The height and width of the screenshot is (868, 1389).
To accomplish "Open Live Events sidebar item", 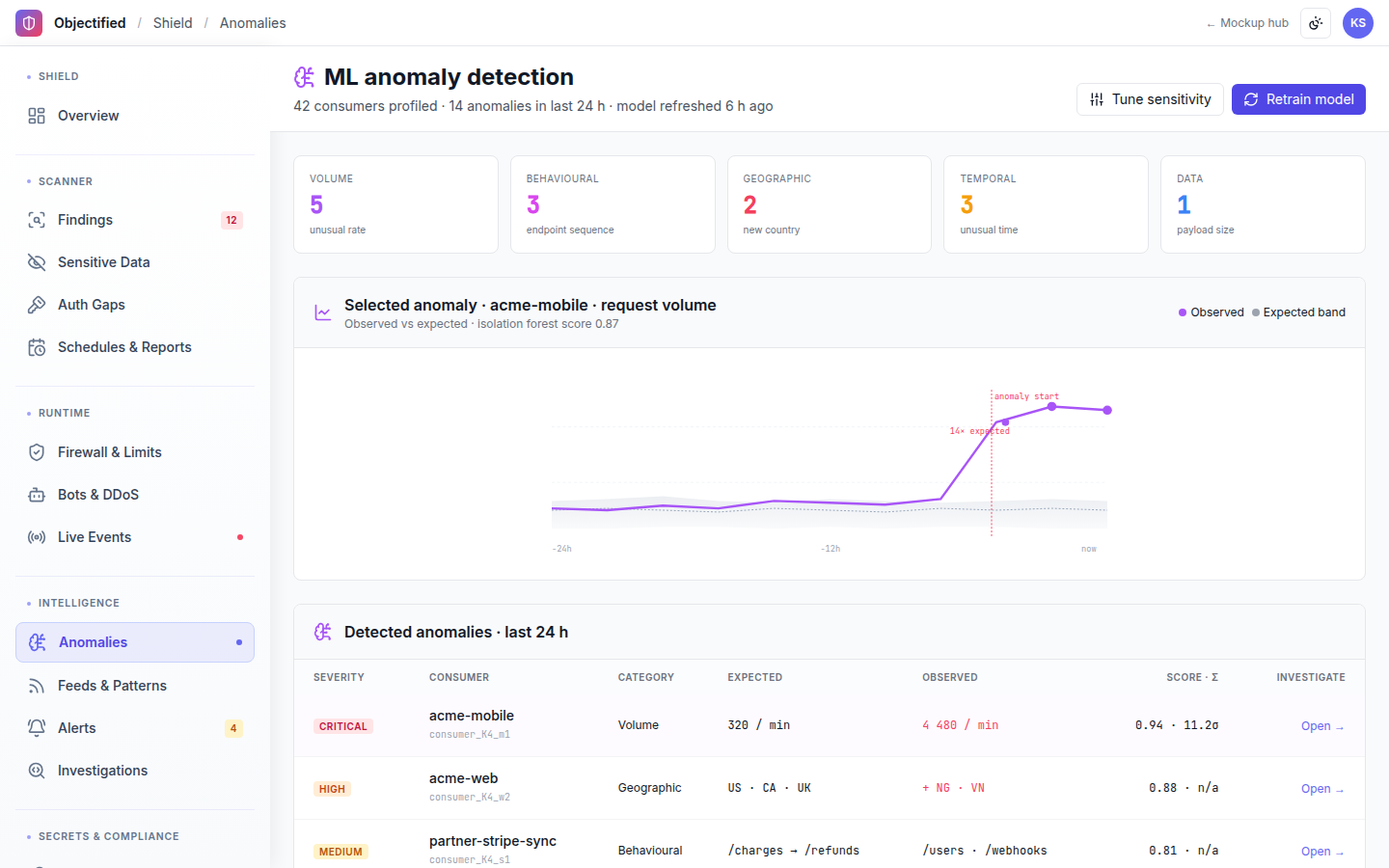I will click(x=135, y=537).
